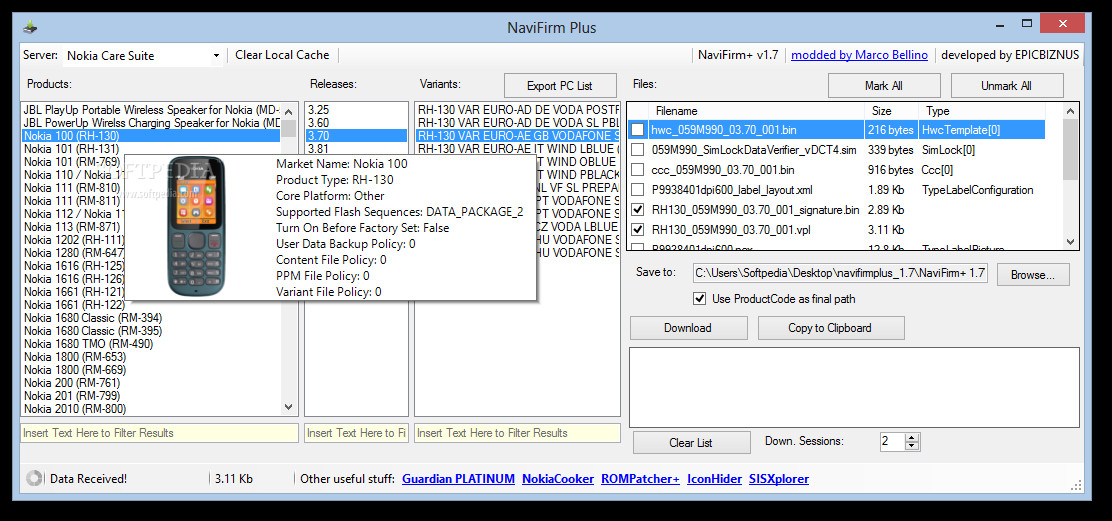This screenshot has height=521, width=1112.
Task: Toggle checkbox for hwc_059M990_03.70_001.bin
Action: (x=638, y=130)
